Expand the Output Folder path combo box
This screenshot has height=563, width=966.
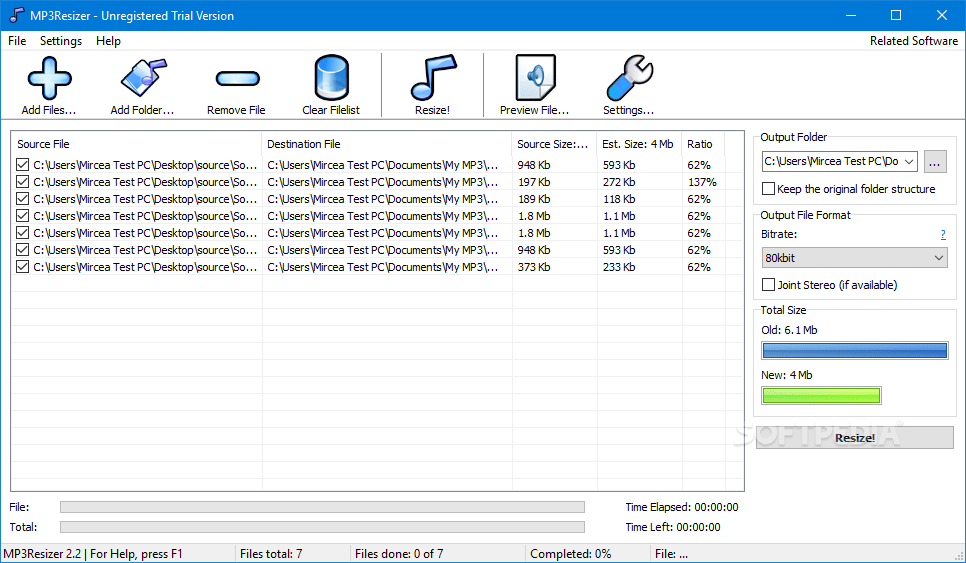[909, 161]
